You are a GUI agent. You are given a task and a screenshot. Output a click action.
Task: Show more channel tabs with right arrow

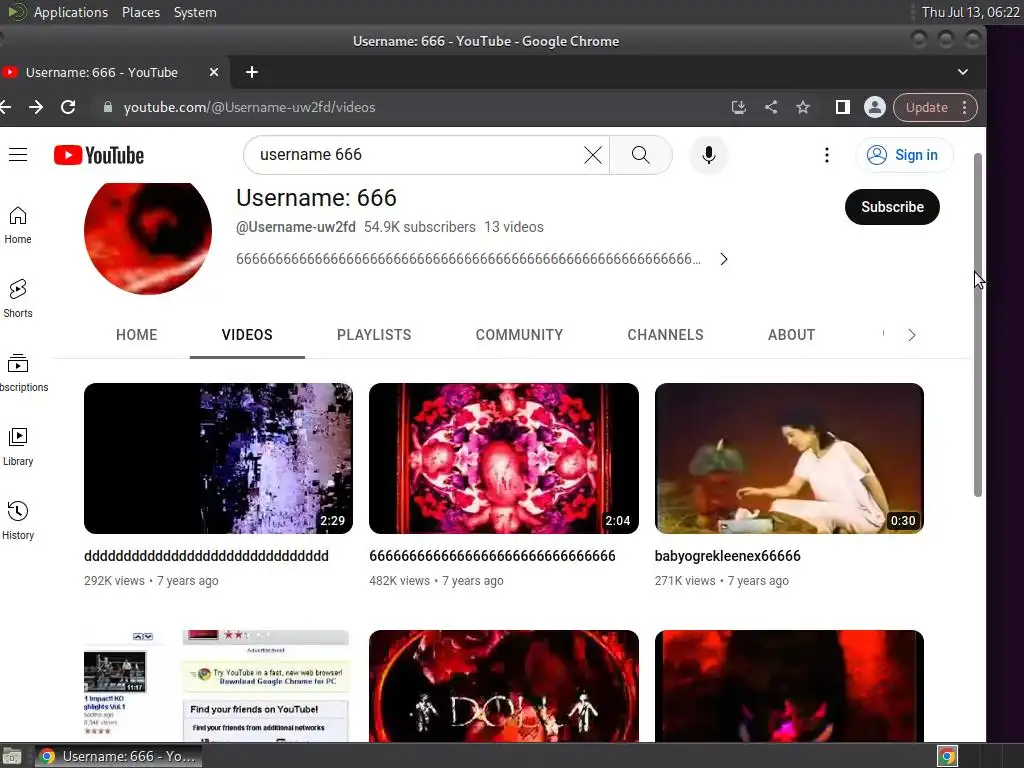point(912,335)
